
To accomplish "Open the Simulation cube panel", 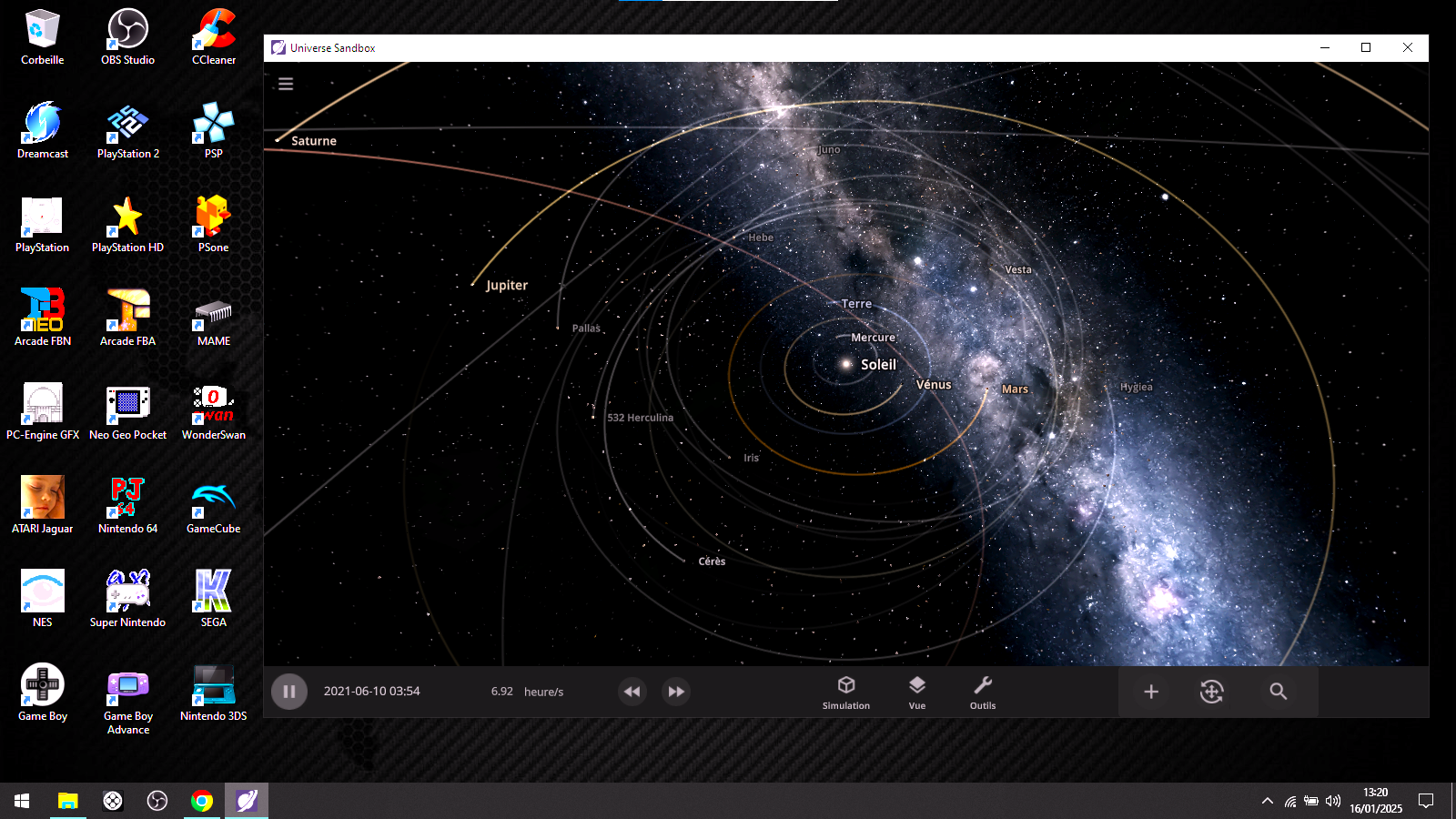I will coord(846,692).
